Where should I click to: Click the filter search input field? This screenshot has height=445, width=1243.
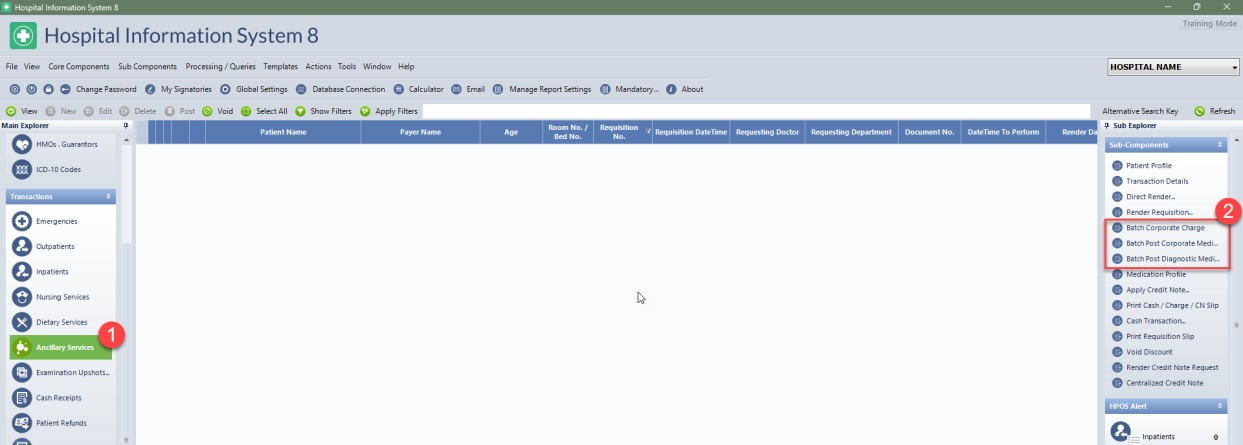point(755,111)
